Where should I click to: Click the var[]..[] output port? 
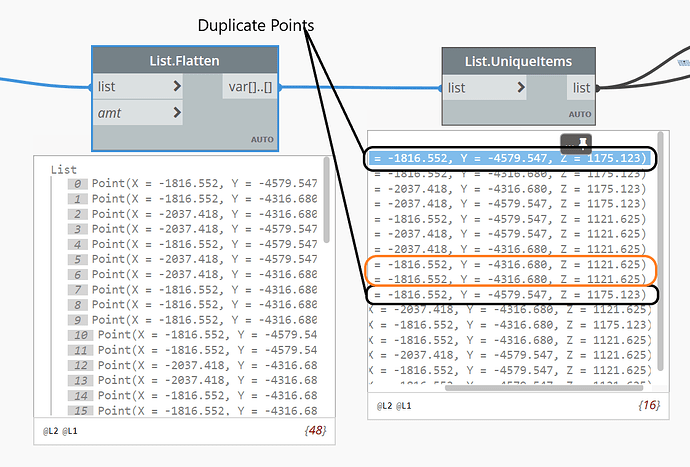tap(250, 87)
